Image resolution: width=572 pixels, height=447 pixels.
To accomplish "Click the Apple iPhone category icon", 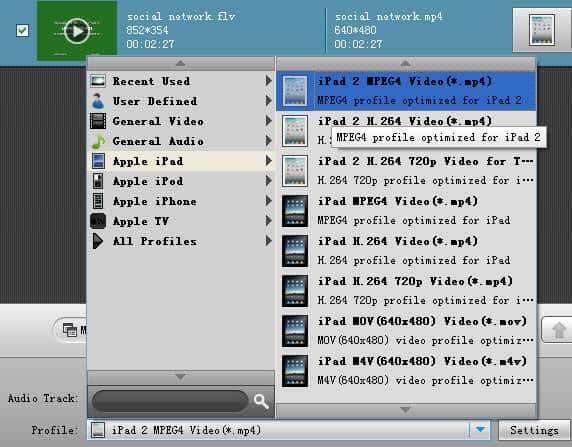I will [98, 201].
